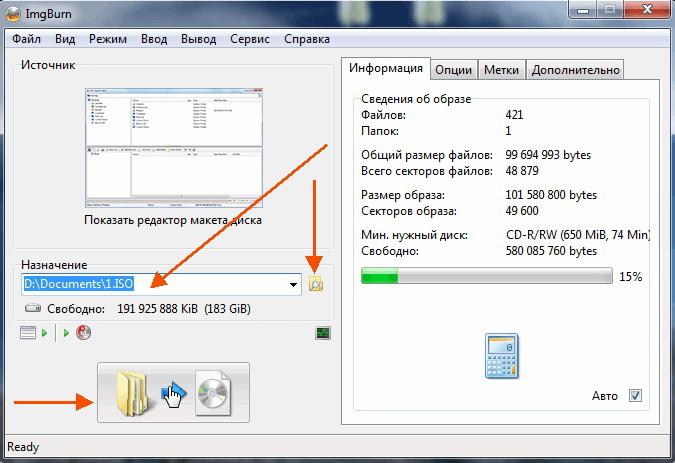Click the CD-R/RW (650 MiB, 74 Min) text

coord(578,235)
